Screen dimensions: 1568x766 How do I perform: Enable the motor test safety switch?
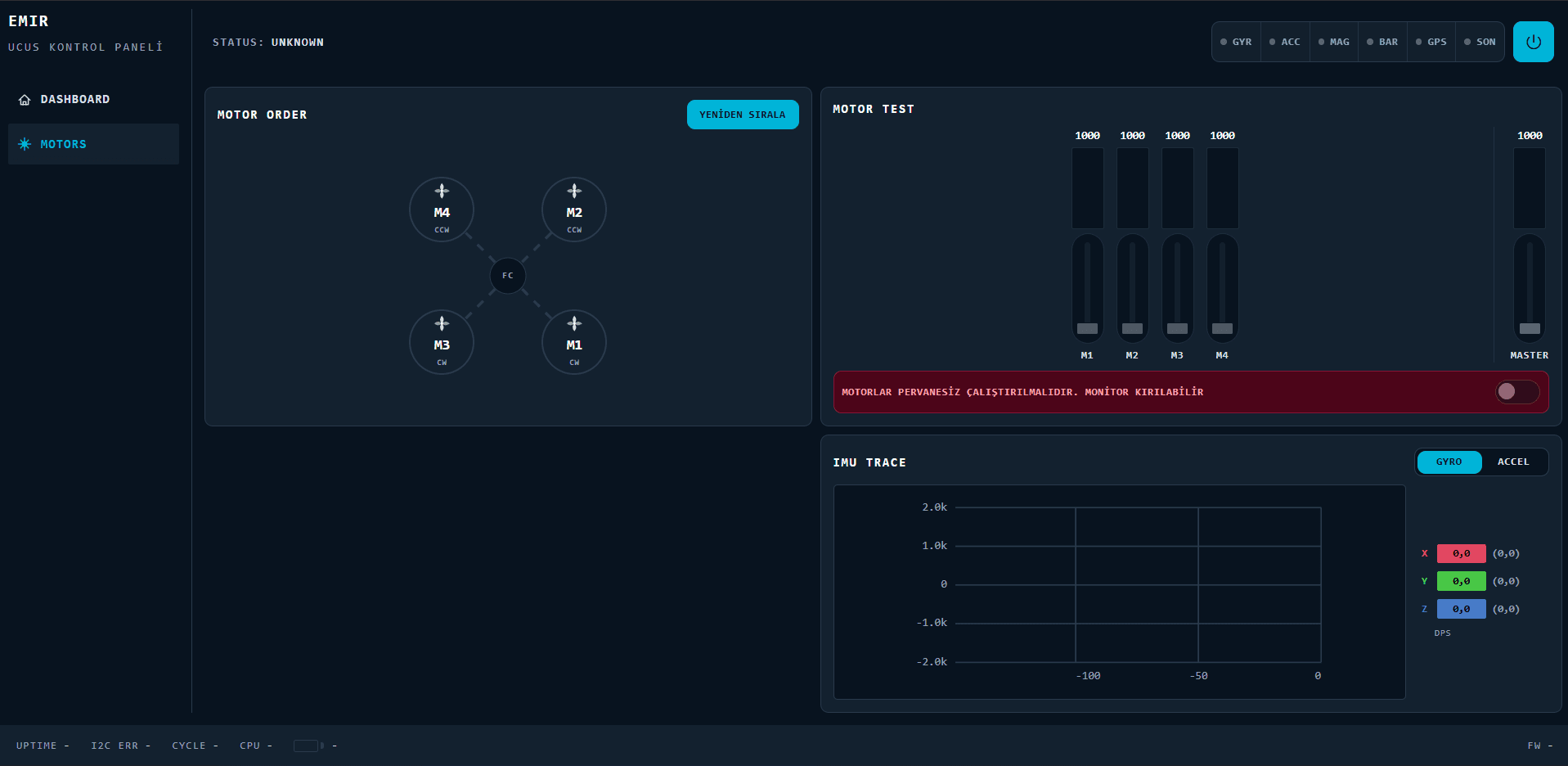(x=1517, y=392)
